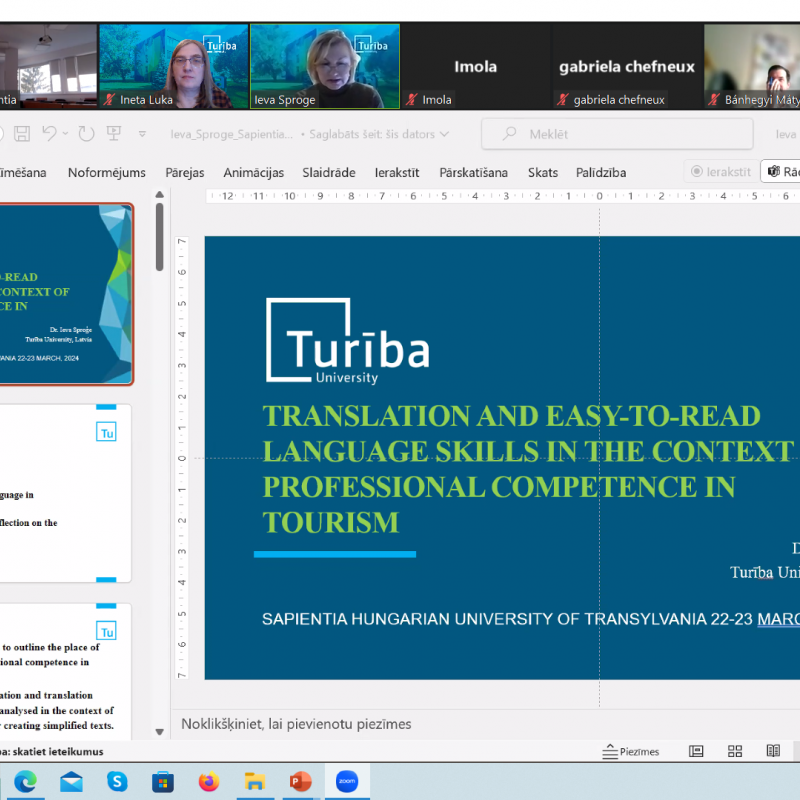Click the Save icon in quick access toolbar
The height and width of the screenshot is (800, 800).
pos(22,134)
